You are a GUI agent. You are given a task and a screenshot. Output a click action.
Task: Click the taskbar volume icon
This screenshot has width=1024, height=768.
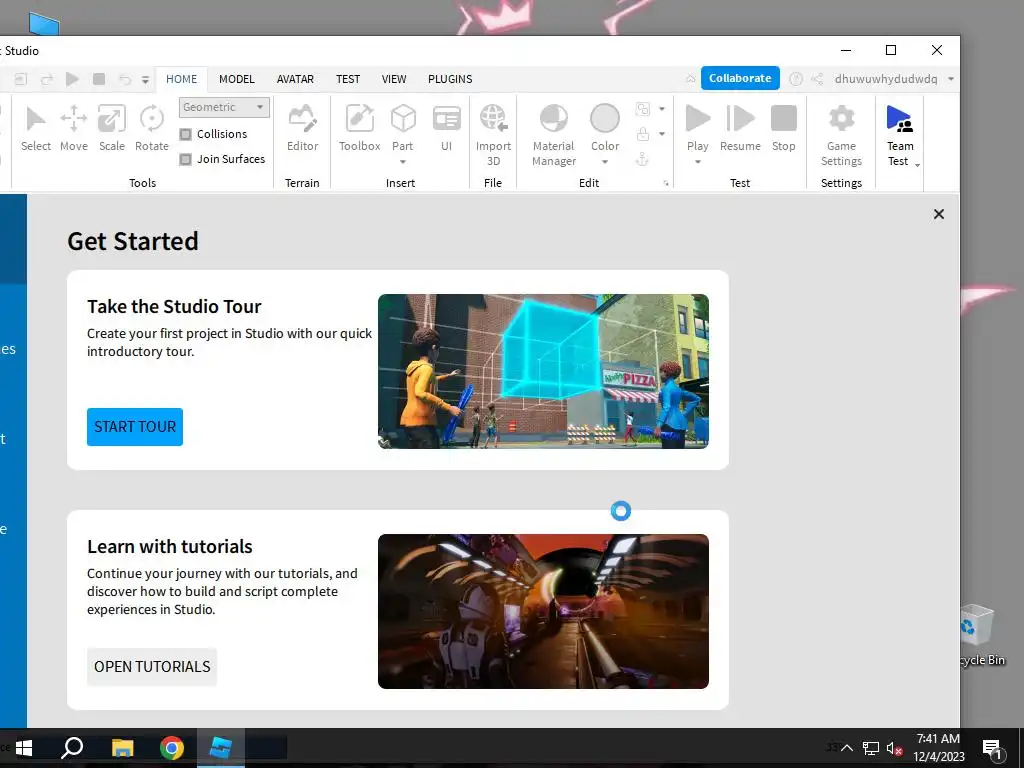point(894,748)
